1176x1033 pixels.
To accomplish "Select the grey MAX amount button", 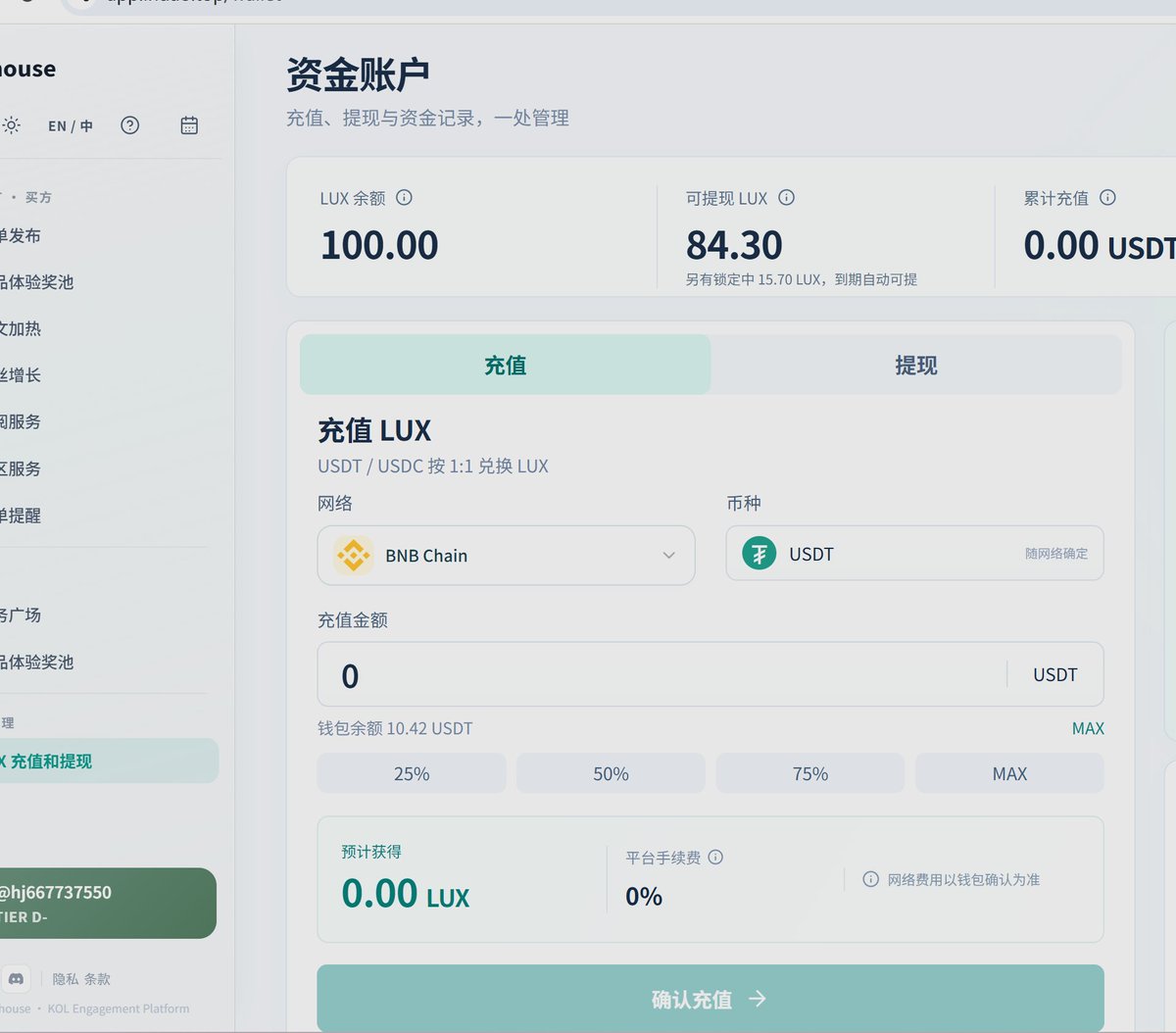I will (1009, 773).
